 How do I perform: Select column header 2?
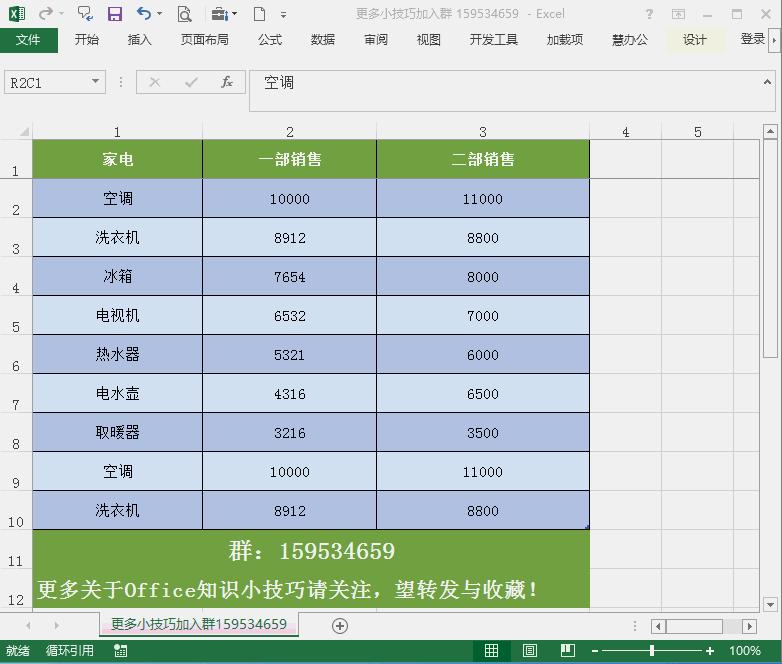289,132
